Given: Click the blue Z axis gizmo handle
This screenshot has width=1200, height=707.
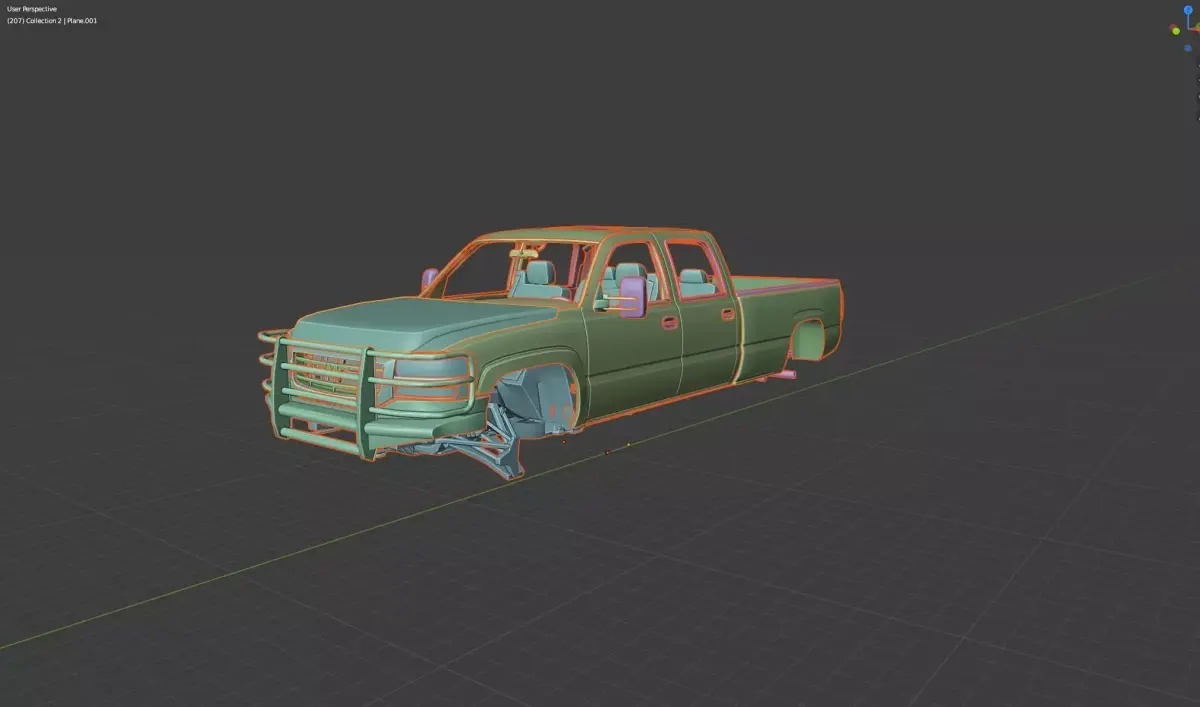Looking at the screenshot, I should pyautogui.click(x=1187, y=10).
